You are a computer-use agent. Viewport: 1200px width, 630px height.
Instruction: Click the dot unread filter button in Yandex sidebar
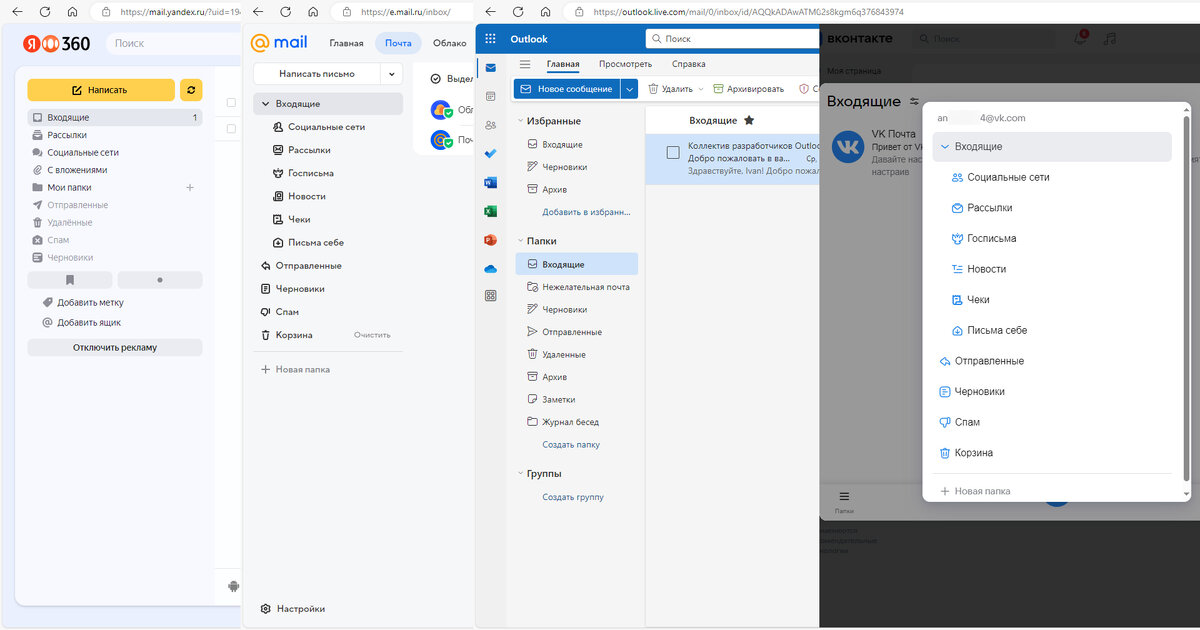click(x=160, y=280)
